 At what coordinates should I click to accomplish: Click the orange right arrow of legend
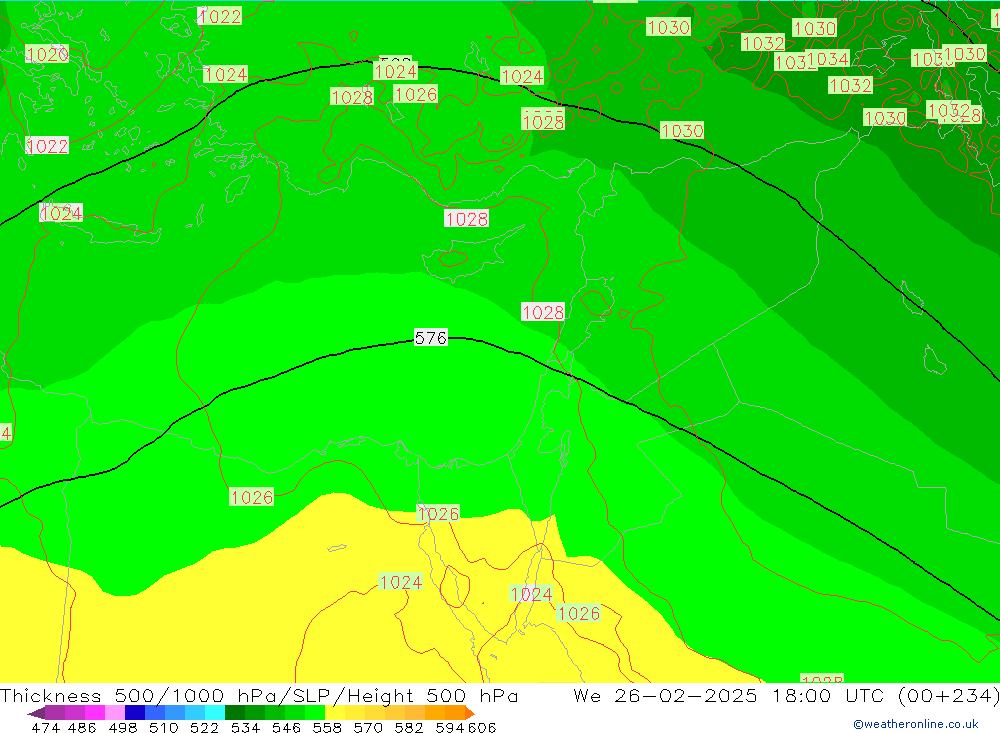pos(470,713)
